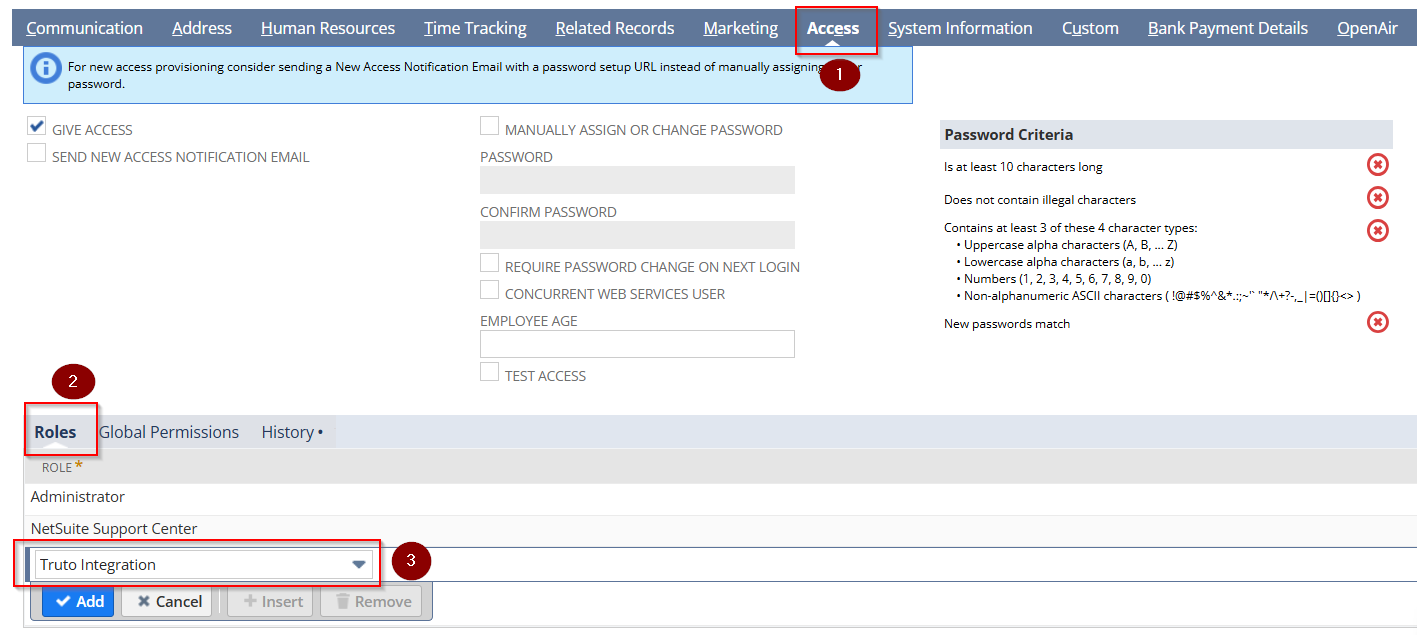1417x635 pixels.
Task: Open the Human Resources tab
Action: click(327, 27)
